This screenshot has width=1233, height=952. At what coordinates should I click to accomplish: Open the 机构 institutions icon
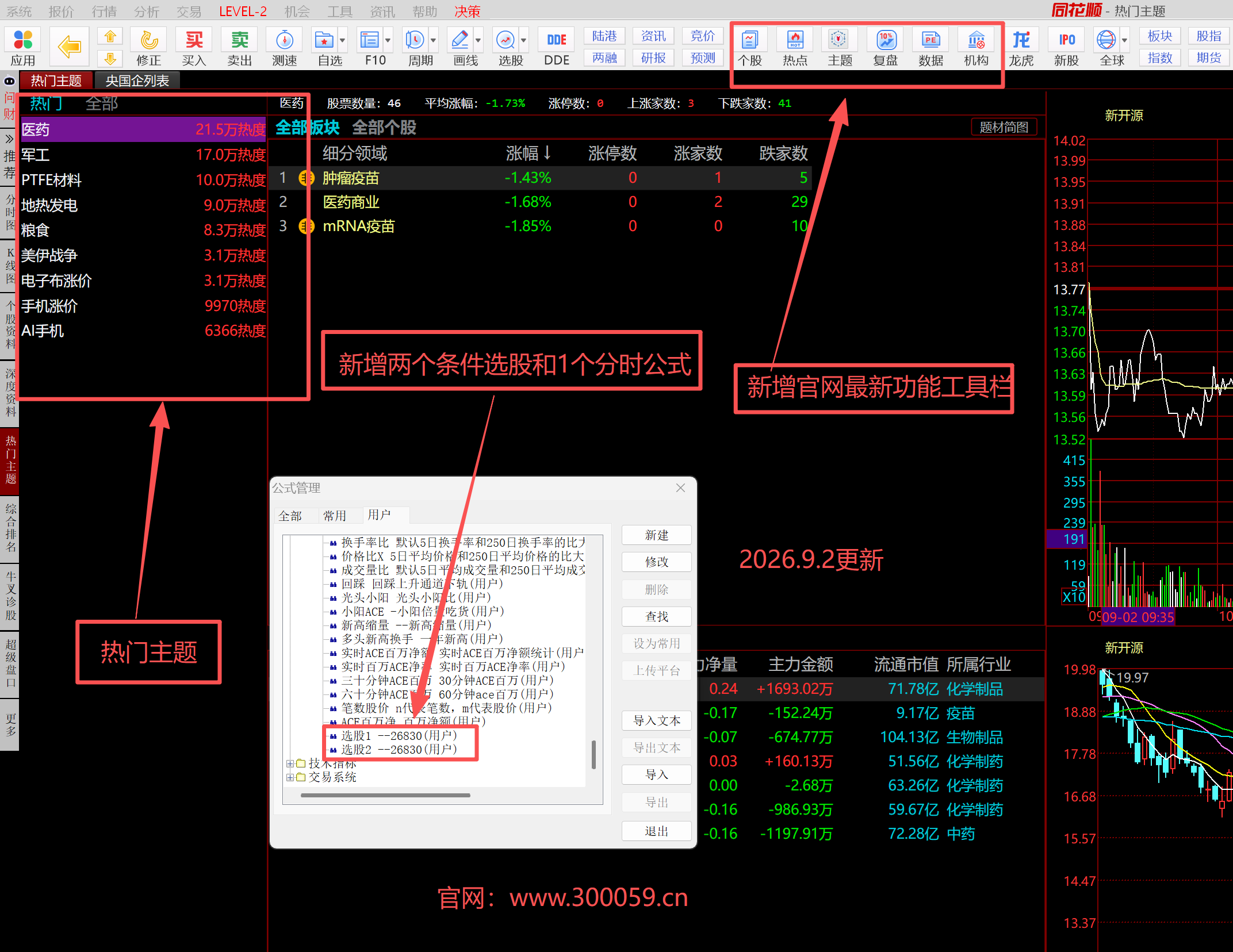tap(977, 47)
